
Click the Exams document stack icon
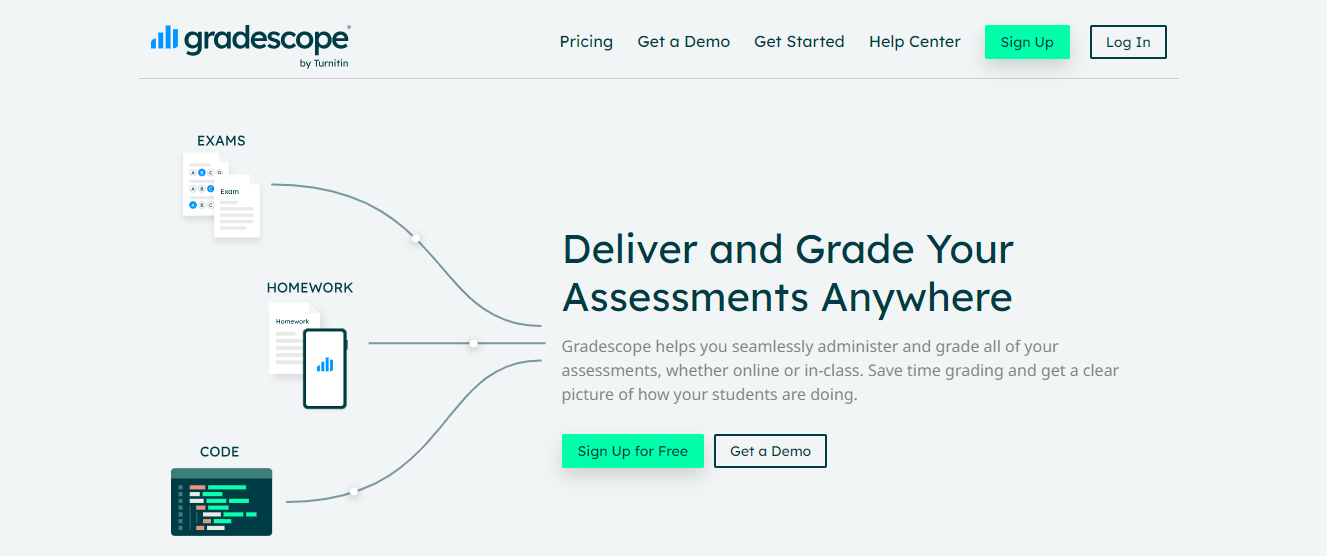tap(221, 195)
